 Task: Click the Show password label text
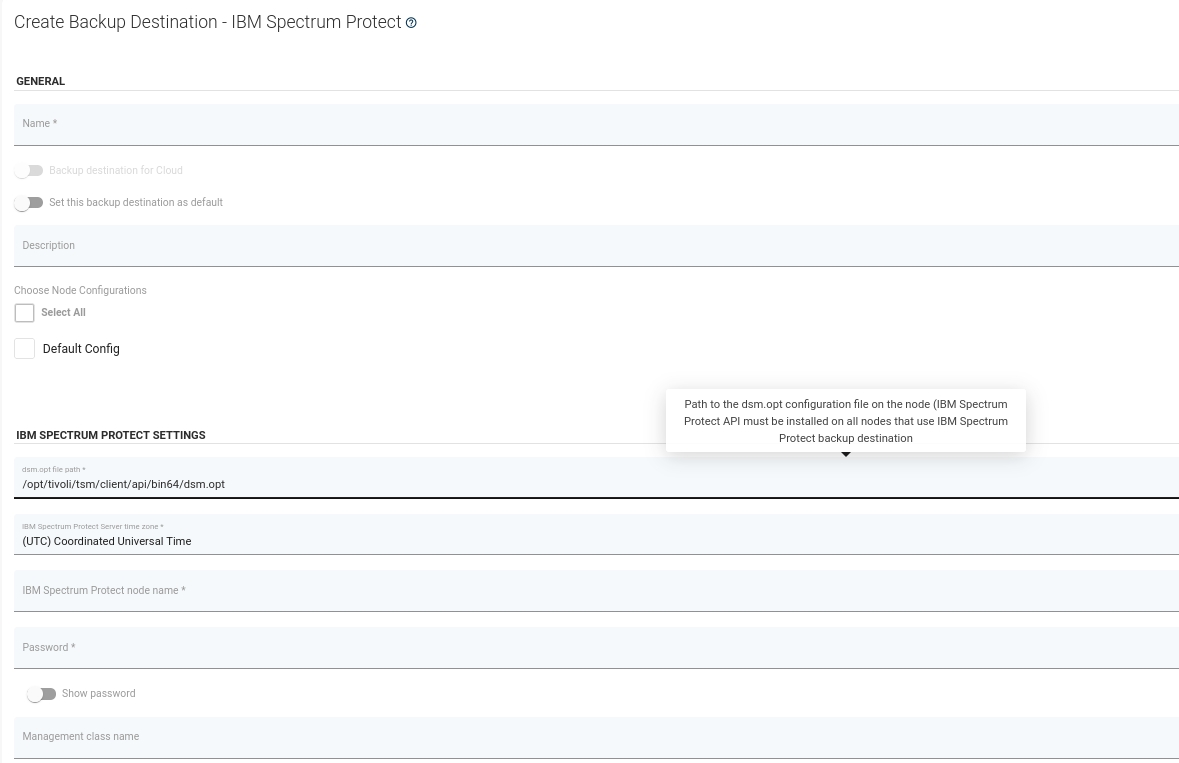(98, 694)
